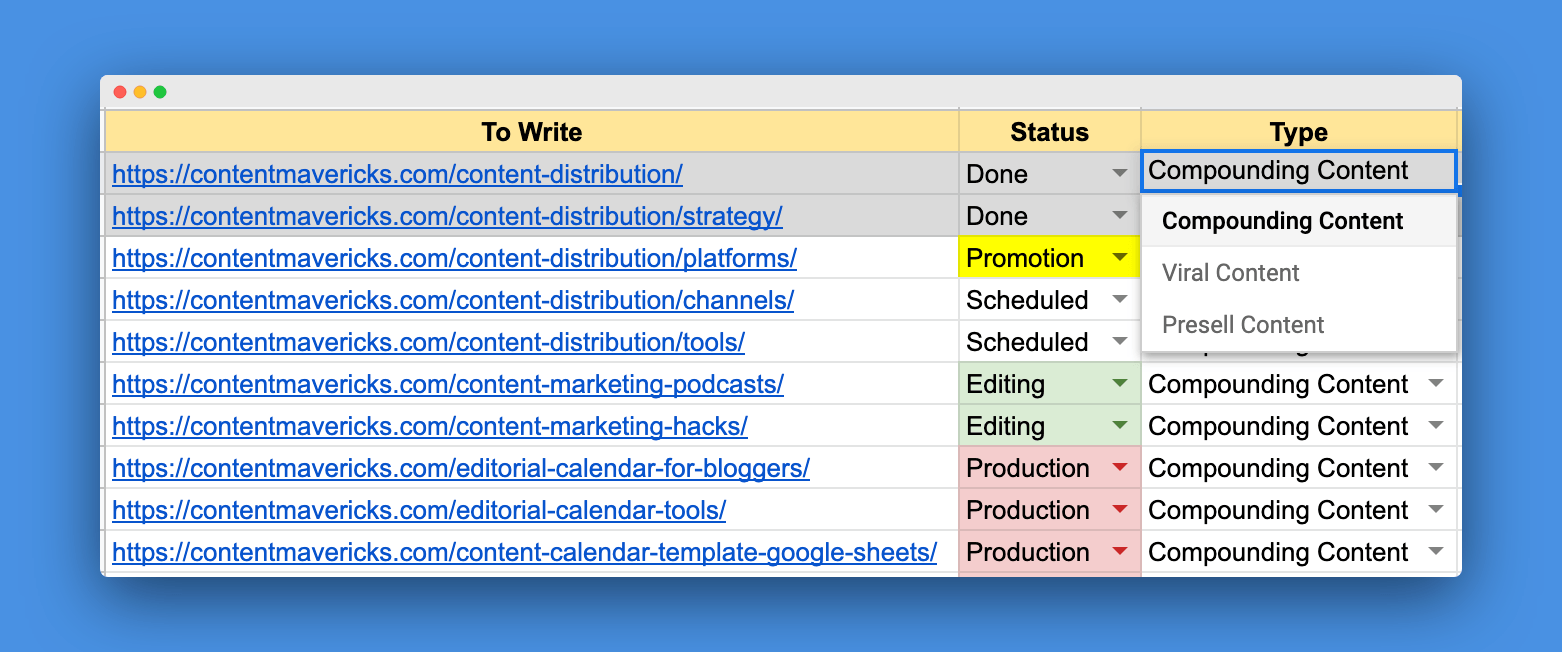Image resolution: width=1562 pixels, height=652 pixels.
Task: Click the green maximize window button
Action: point(160,92)
